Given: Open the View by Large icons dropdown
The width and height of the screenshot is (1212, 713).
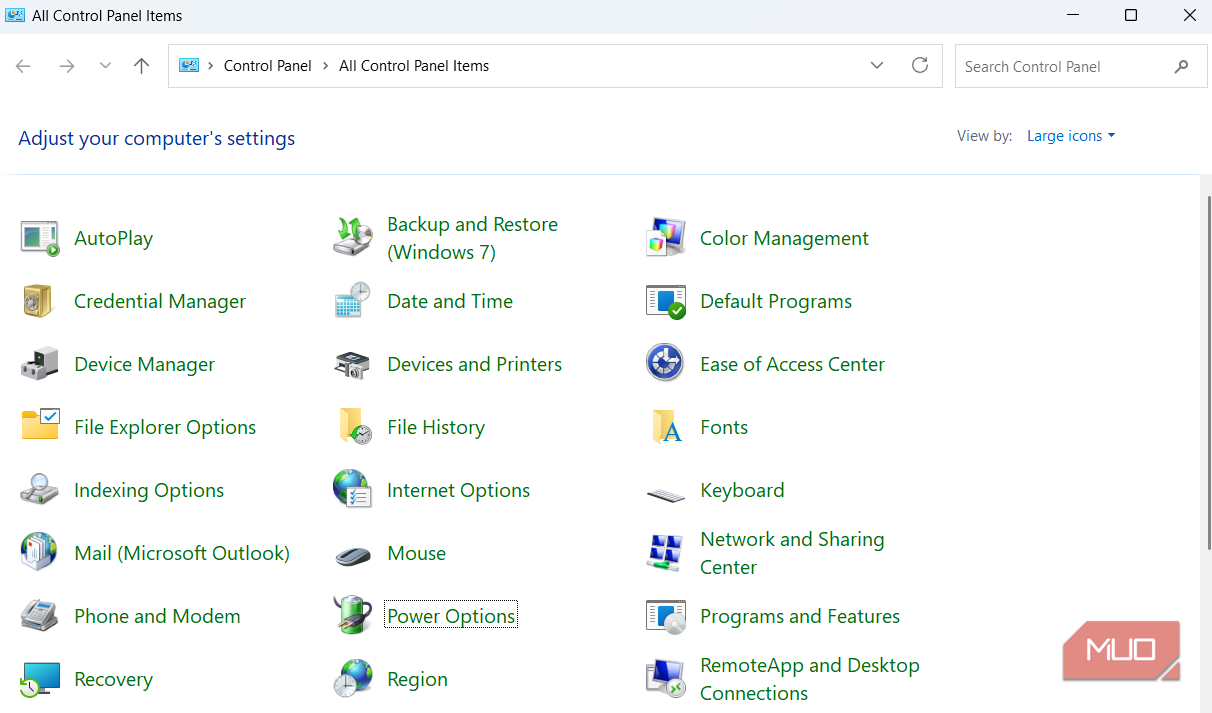Looking at the screenshot, I should point(1071,136).
